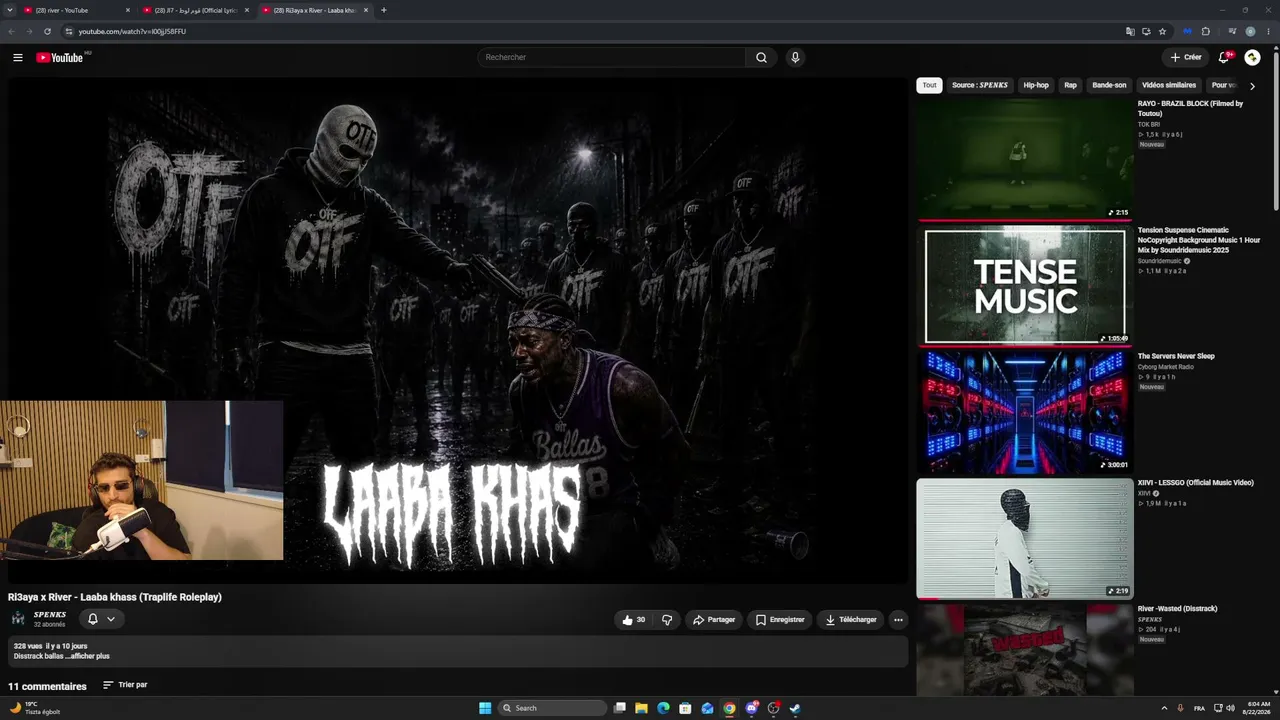
Task: Toggle notification bell for SPENKS channel
Action: tap(102, 619)
